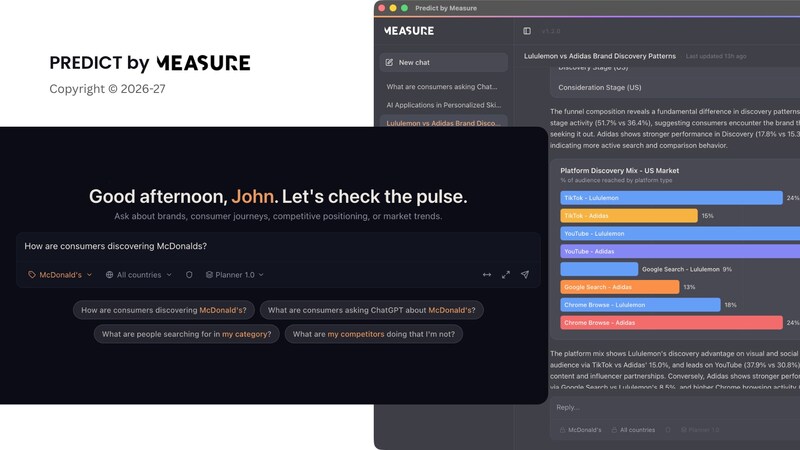This screenshot has width=800, height=450.
Task: Click the globe icon beside All countries
Action: point(109,274)
